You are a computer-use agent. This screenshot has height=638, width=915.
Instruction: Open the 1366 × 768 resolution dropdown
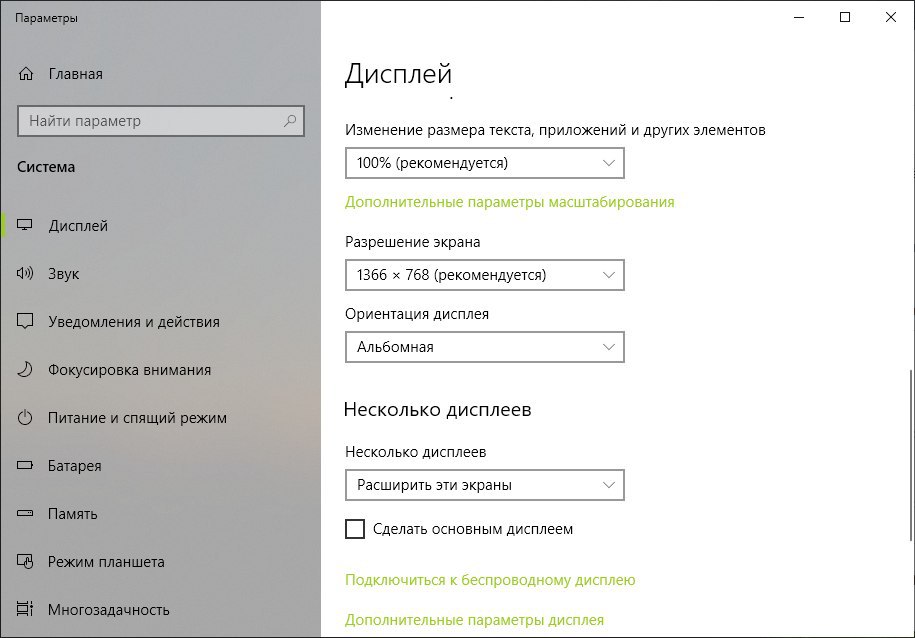484,275
